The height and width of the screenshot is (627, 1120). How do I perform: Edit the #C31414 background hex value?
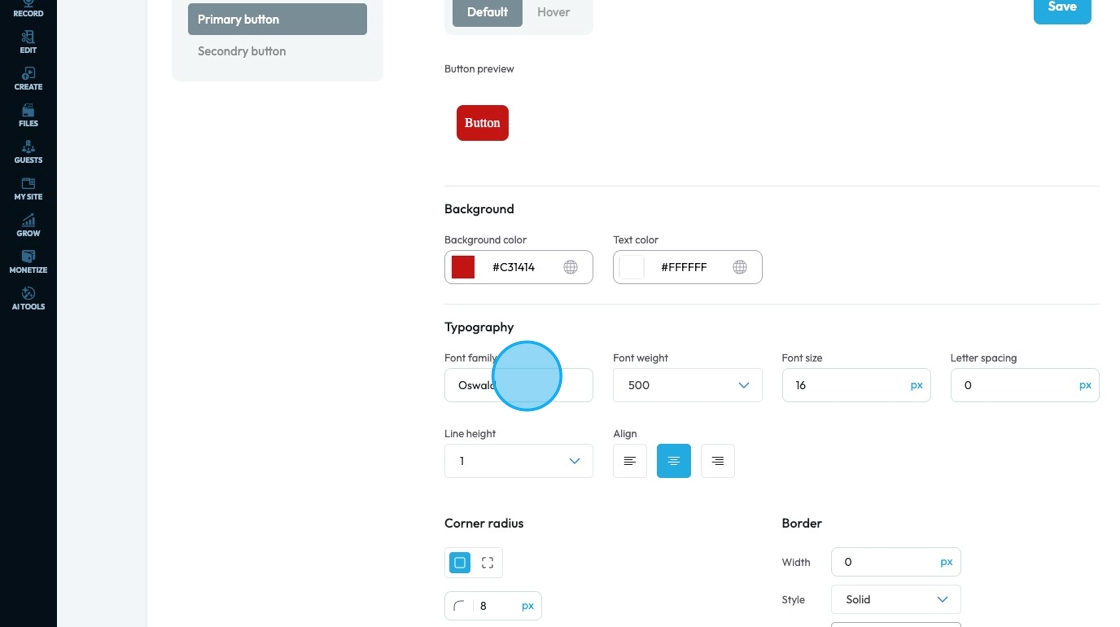click(514, 267)
